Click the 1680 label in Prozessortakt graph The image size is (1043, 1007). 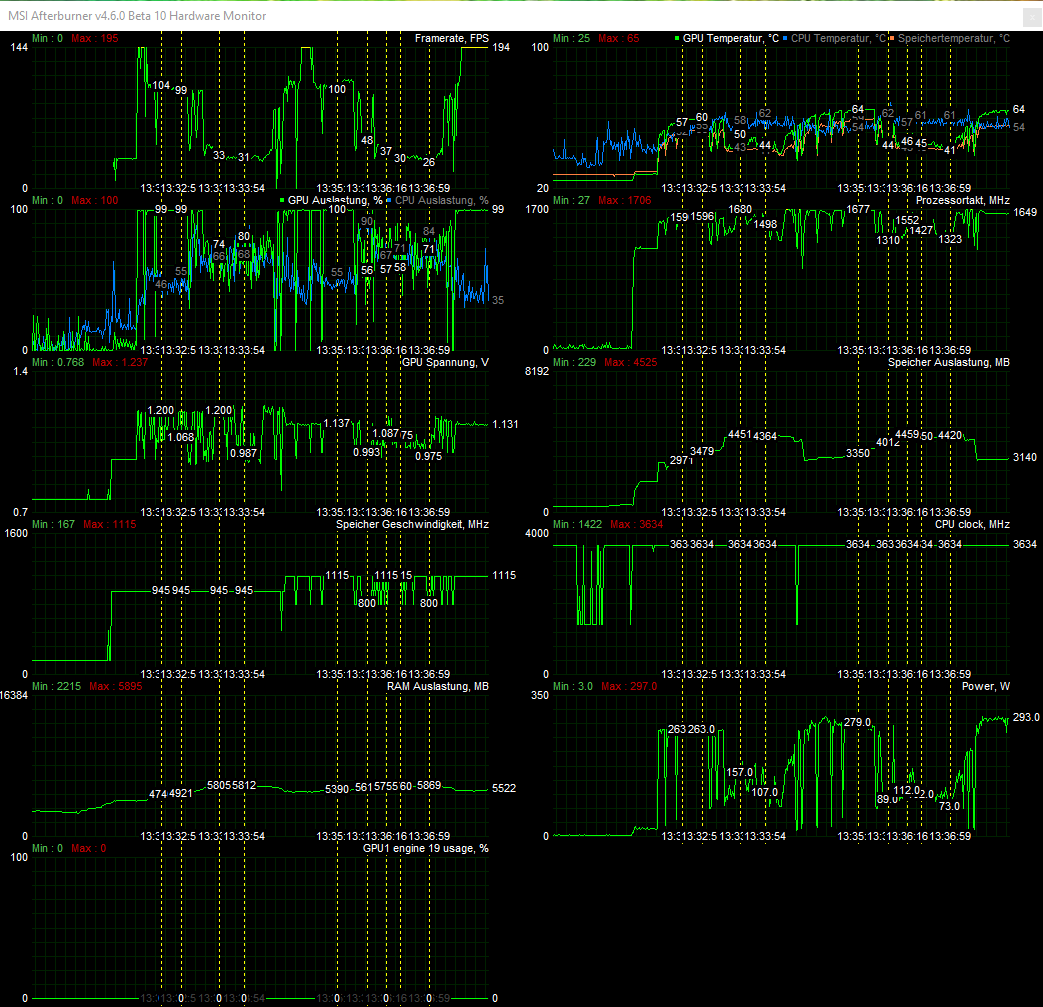tap(740, 210)
